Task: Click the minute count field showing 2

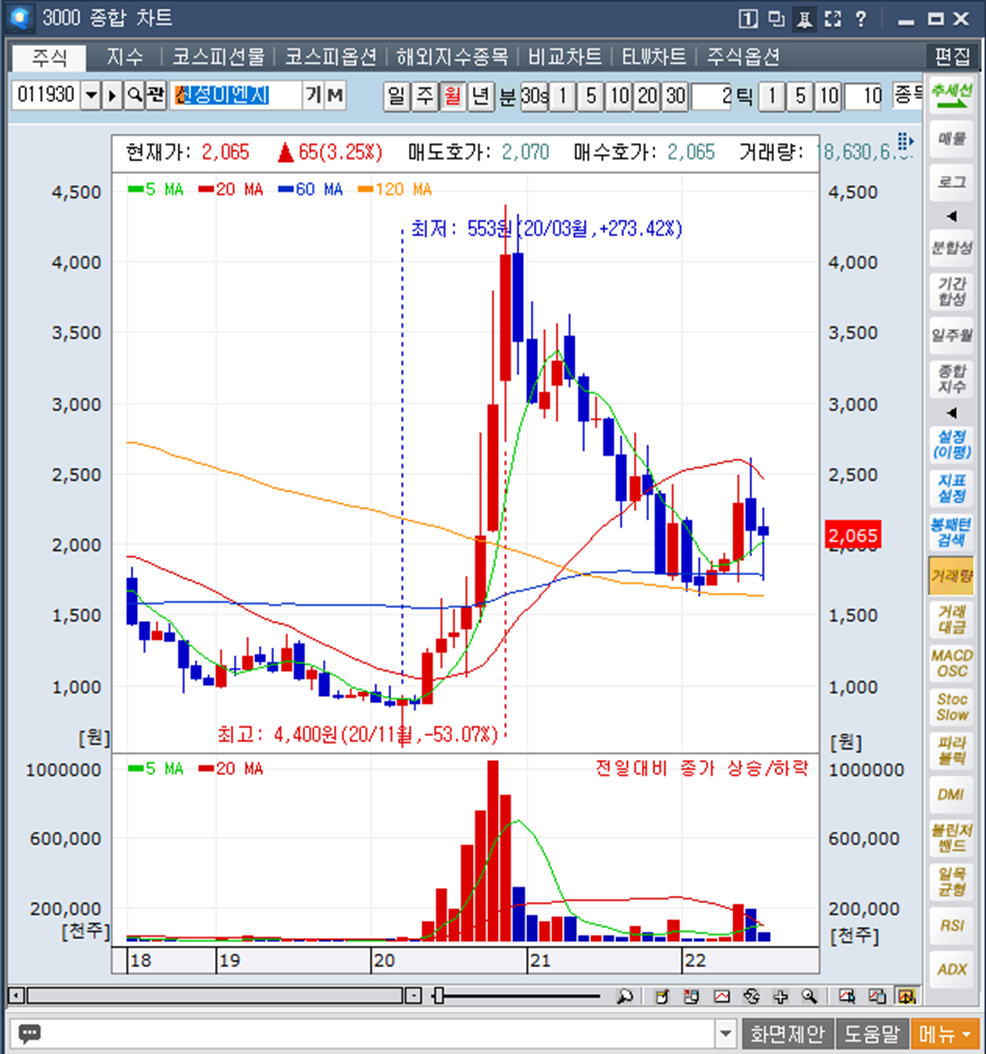Action: click(x=711, y=96)
